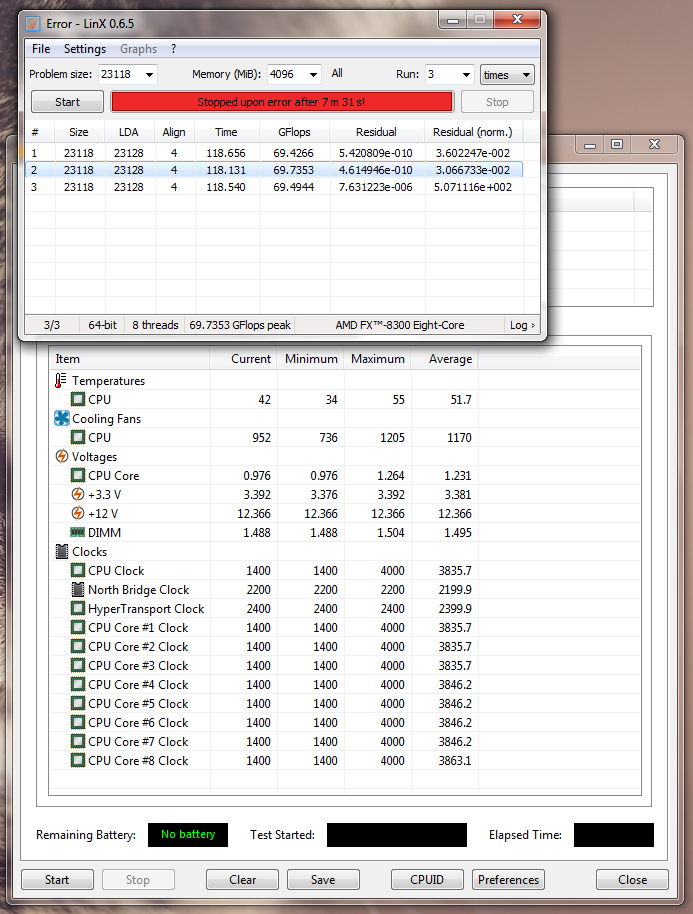This screenshot has width=693, height=914.
Task: Click the No battery indicator
Action: (x=188, y=835)
